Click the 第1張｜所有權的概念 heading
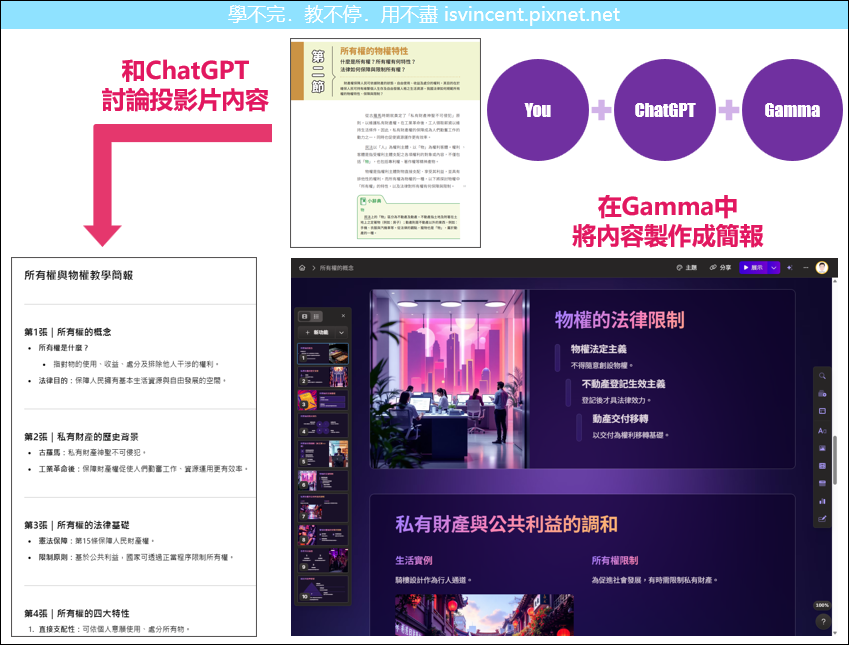This screenshot has width=849, height=645. 68,332
